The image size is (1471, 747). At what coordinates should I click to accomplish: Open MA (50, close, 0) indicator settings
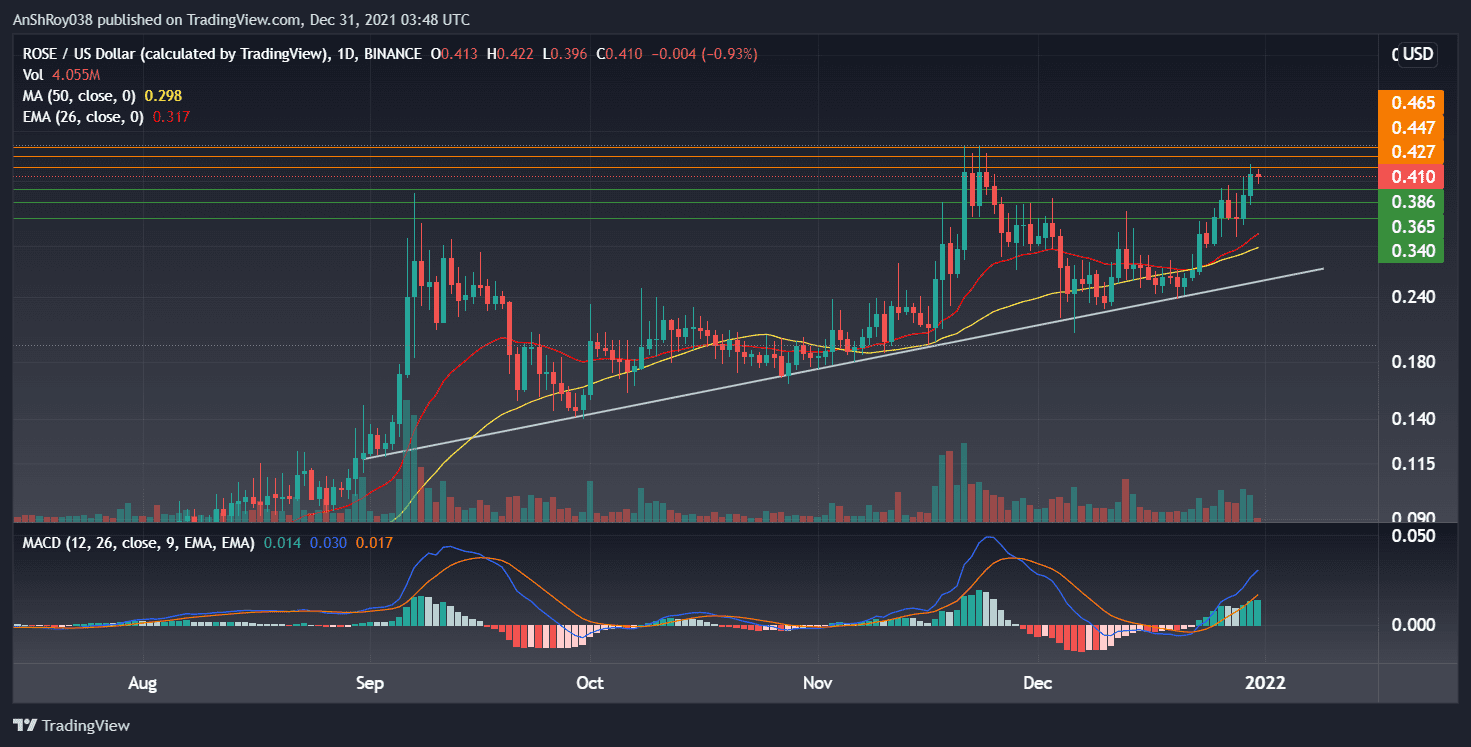(80, 95)
